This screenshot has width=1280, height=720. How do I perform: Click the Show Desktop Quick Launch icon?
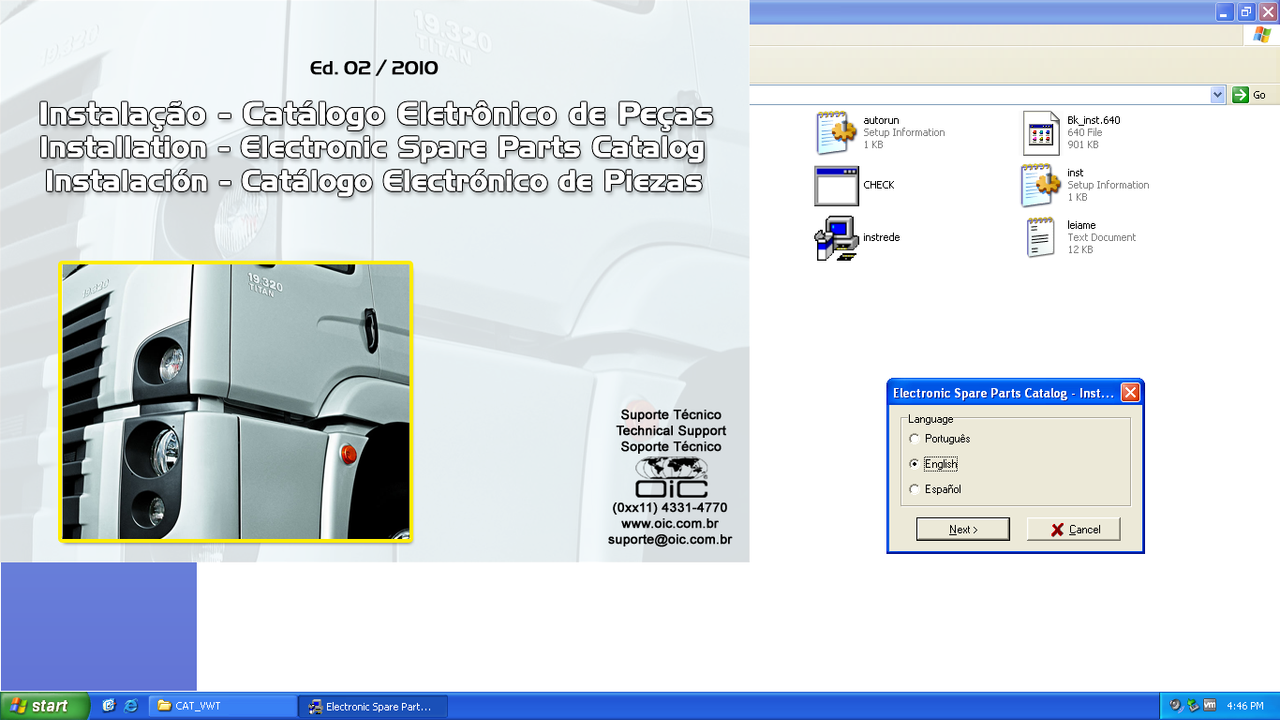109,706
